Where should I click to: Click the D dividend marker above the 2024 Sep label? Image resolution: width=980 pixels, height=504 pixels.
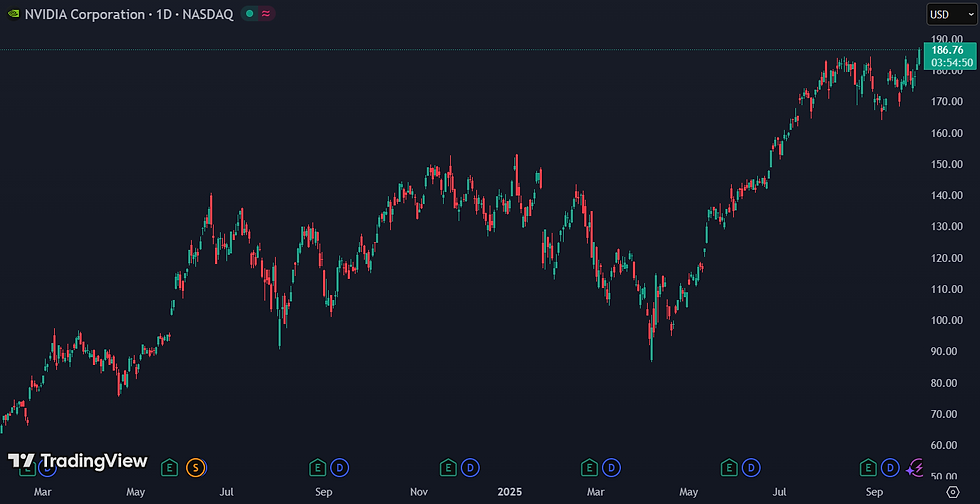tap(340, 466)
